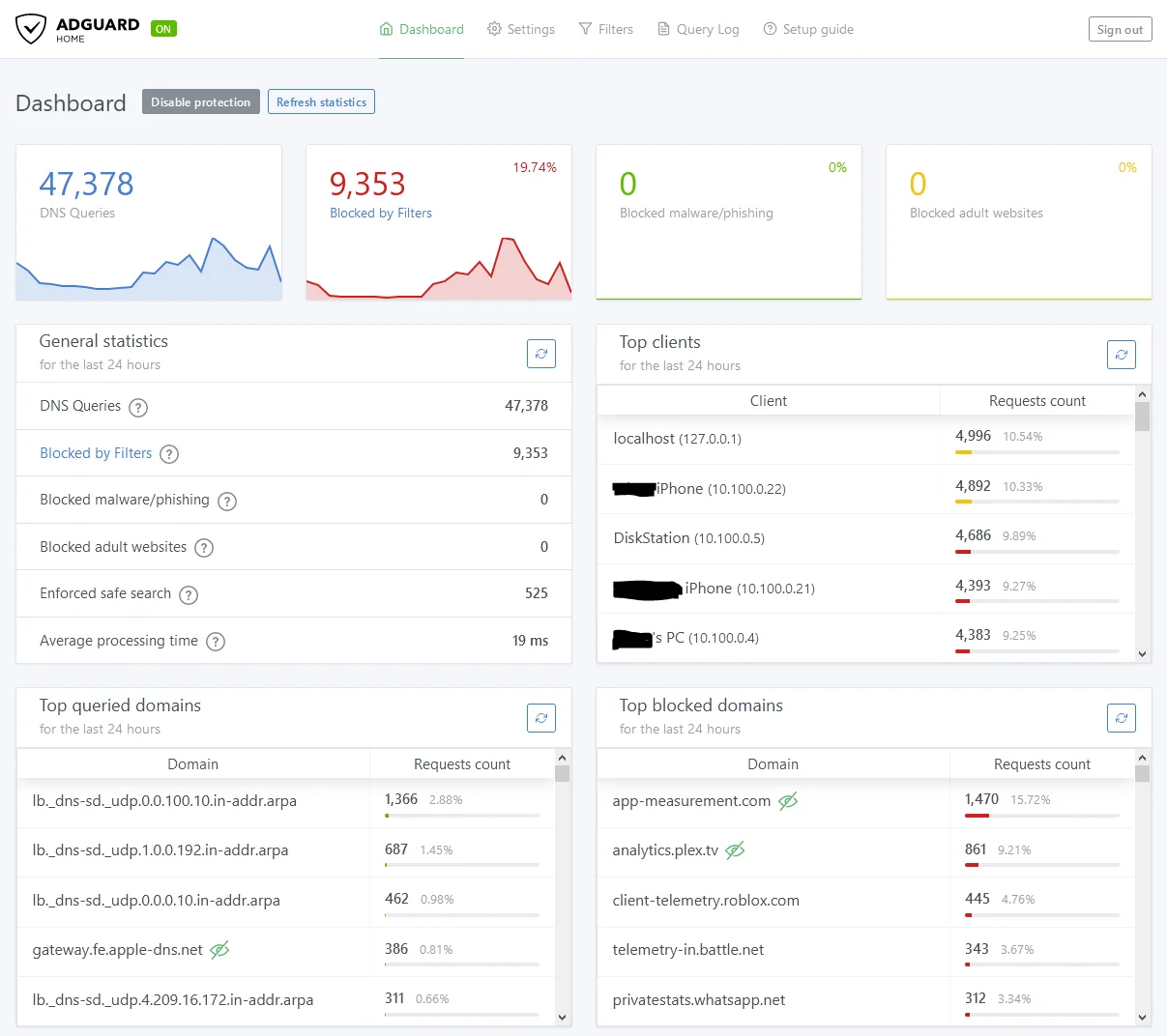
Task: Click the AdGuard Home shield logo
Action: point(31,29)
